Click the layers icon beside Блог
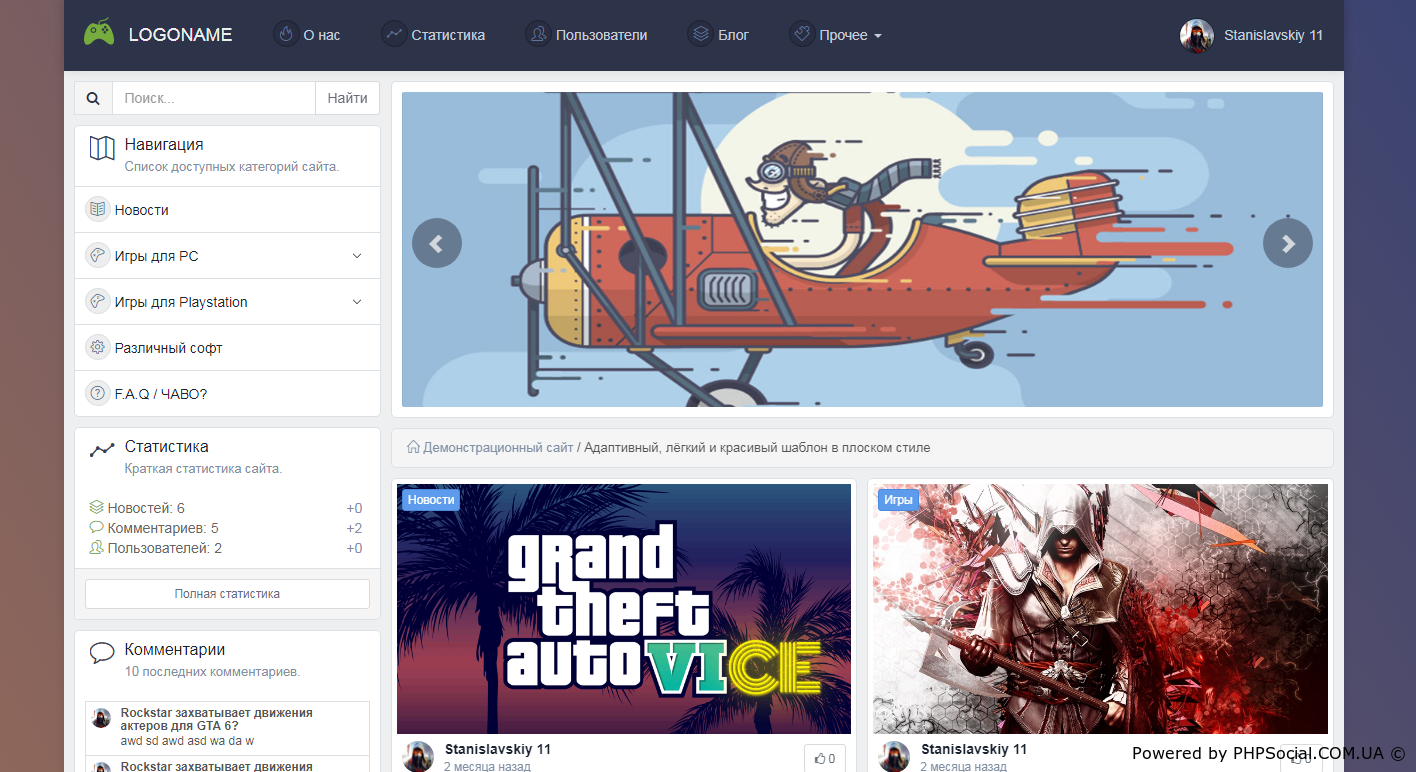 coord(700,34)
